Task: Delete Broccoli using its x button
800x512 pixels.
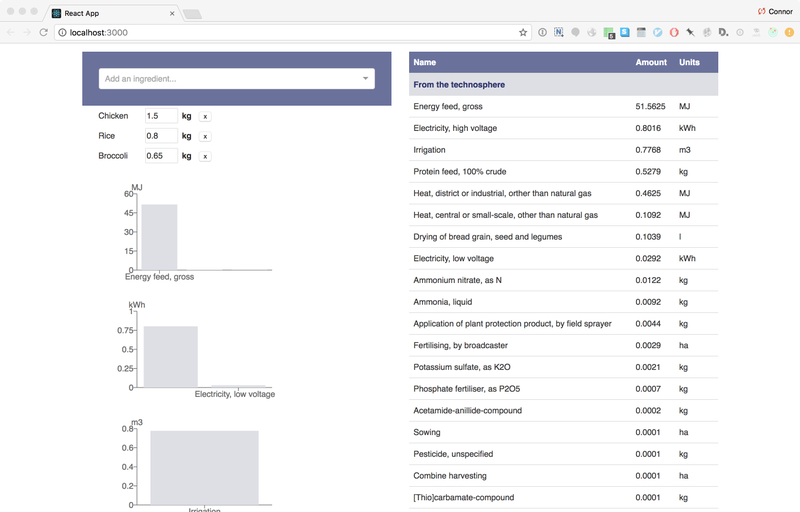Action: [205, 156]
